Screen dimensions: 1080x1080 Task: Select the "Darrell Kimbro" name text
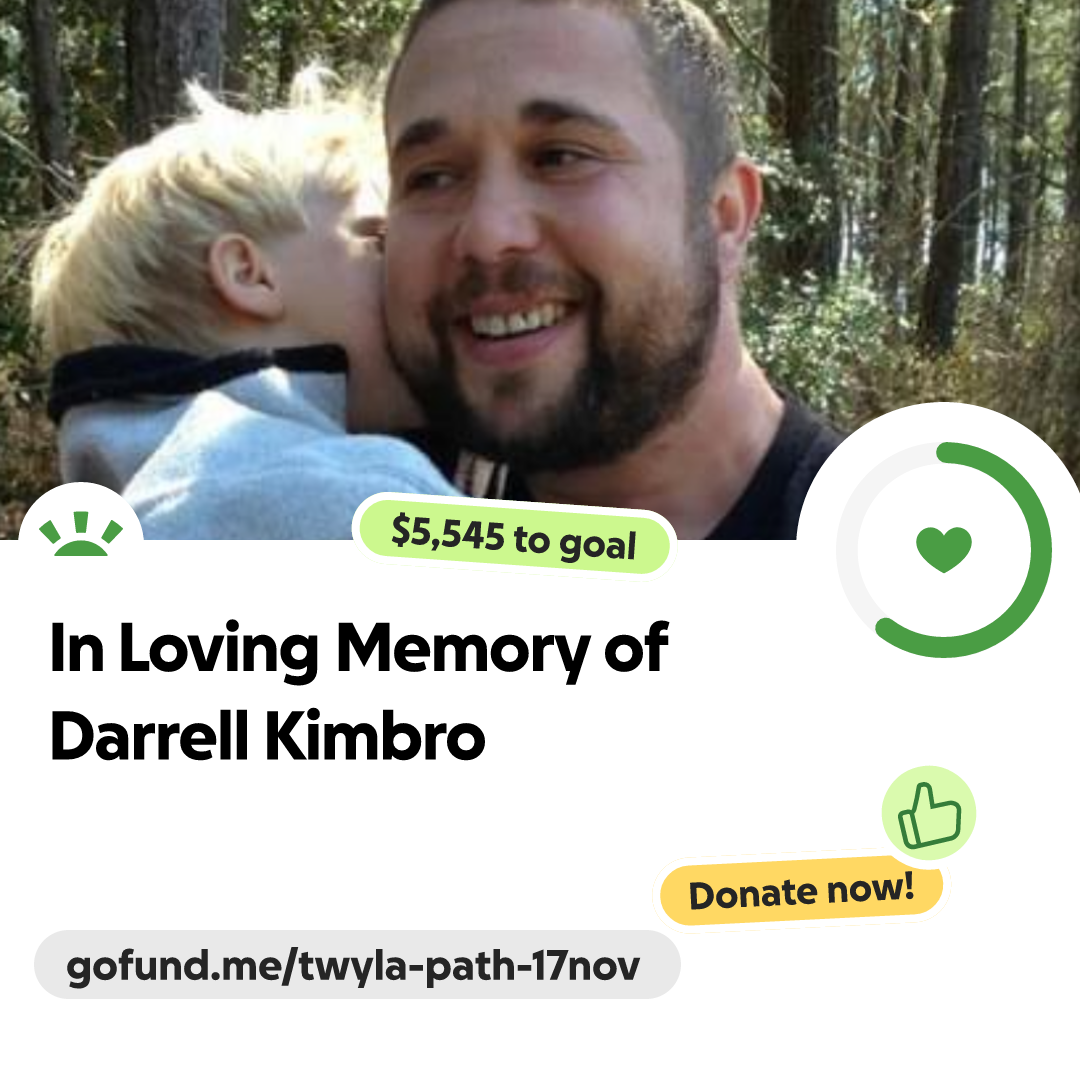[267, 736]
